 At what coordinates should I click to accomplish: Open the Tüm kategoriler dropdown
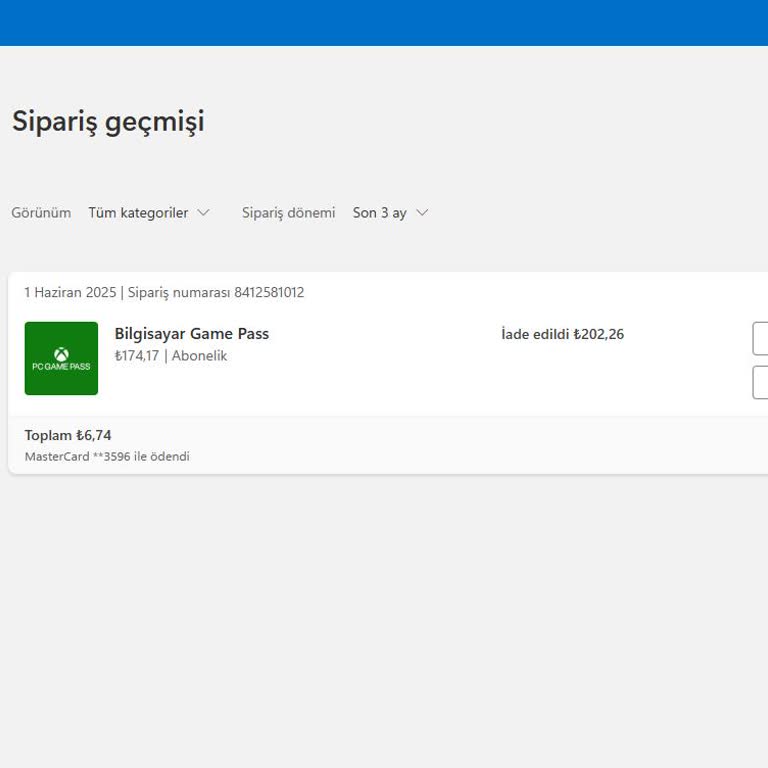pyautogui.click(x=149, y=213)
